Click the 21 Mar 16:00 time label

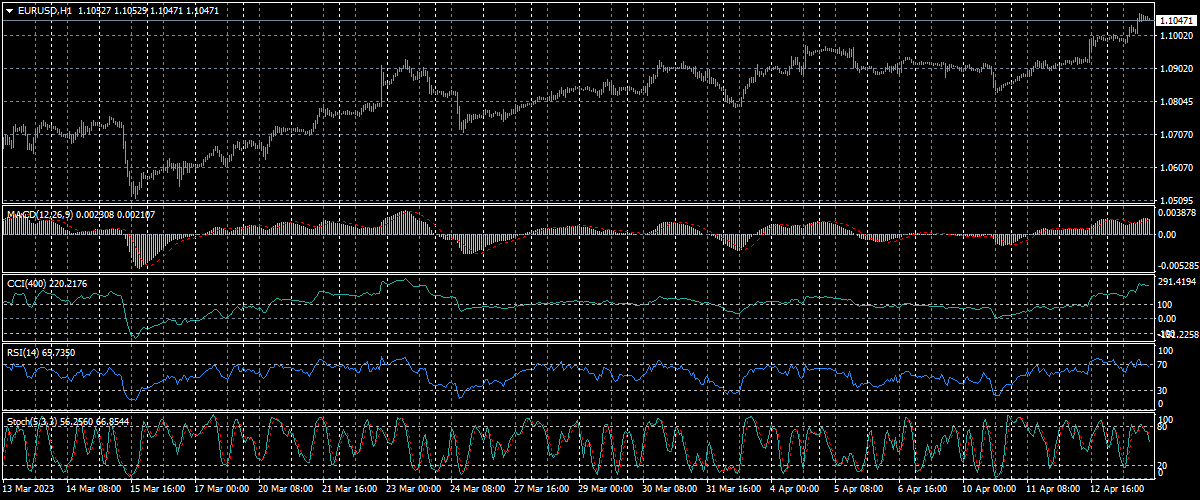click(350, 488)
